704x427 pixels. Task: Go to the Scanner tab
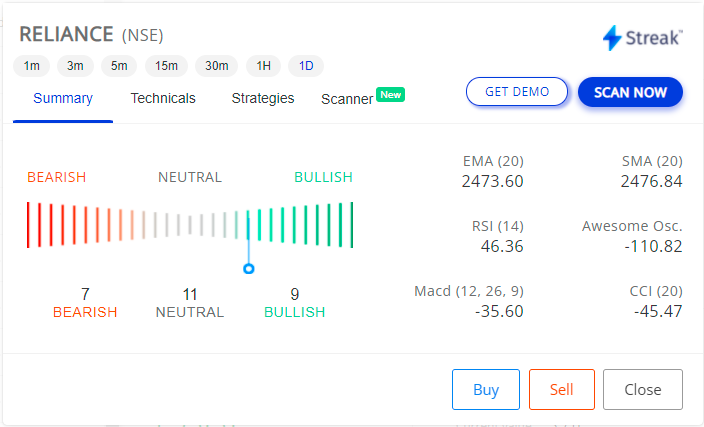[347, 99]
